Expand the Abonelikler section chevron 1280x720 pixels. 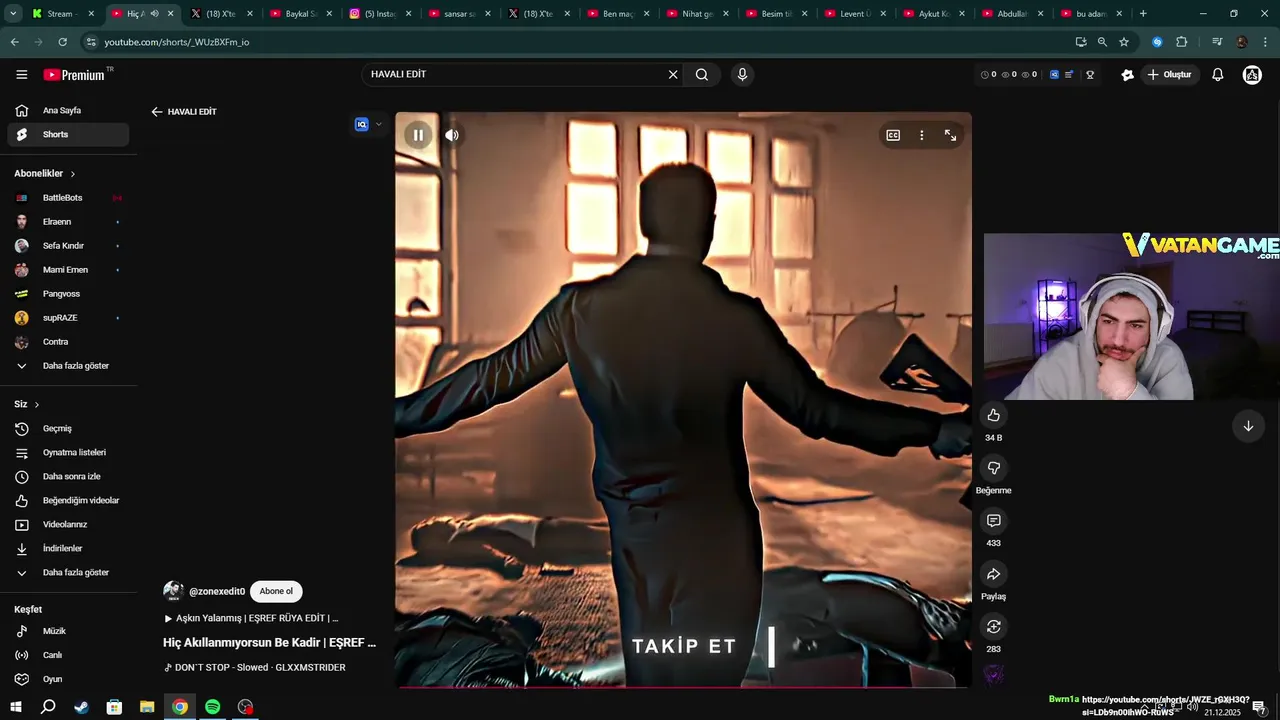[x=73, y=174]
